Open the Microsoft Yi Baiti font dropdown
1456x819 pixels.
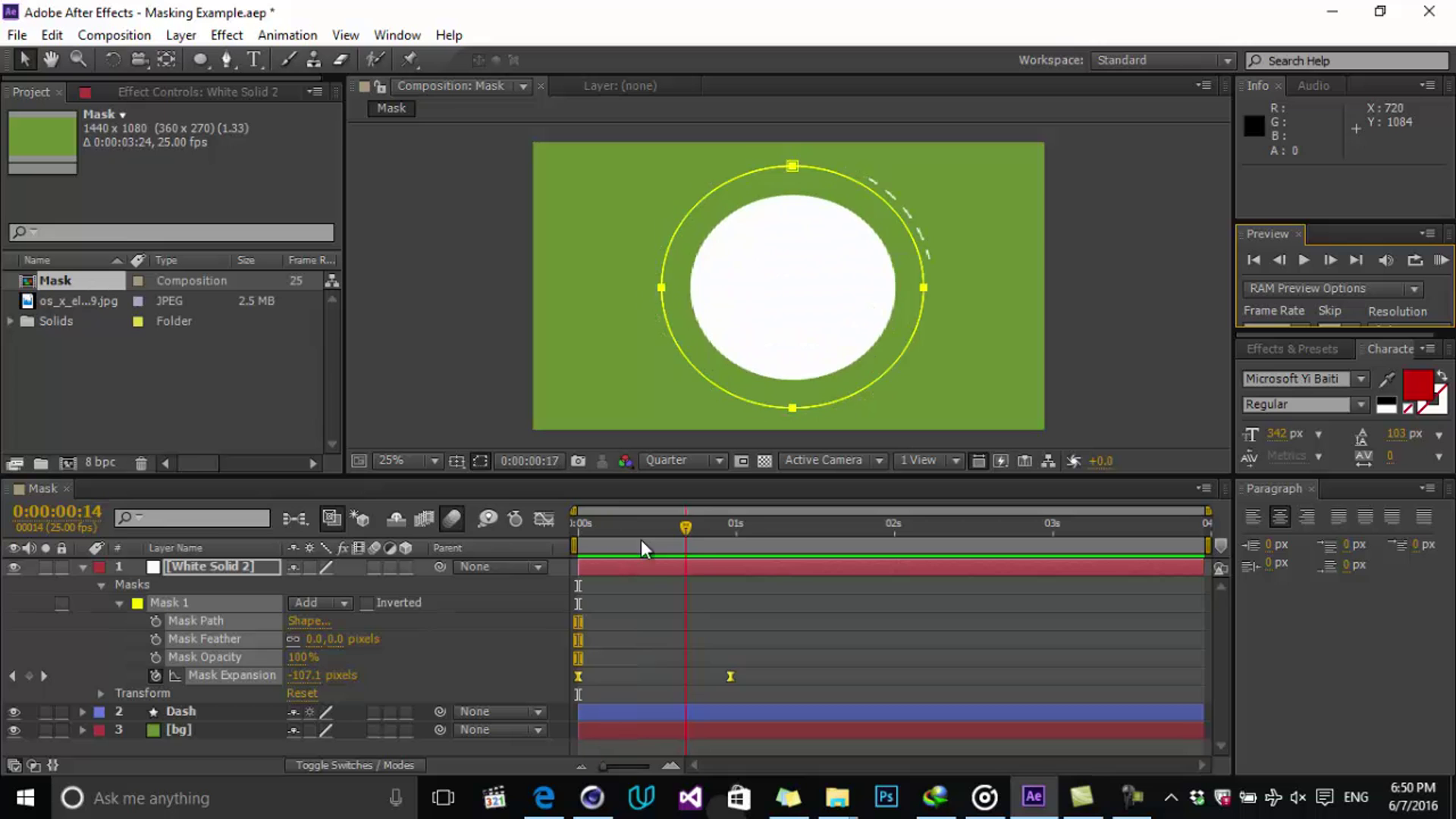pyautogui.click(x=1304, y=378)
